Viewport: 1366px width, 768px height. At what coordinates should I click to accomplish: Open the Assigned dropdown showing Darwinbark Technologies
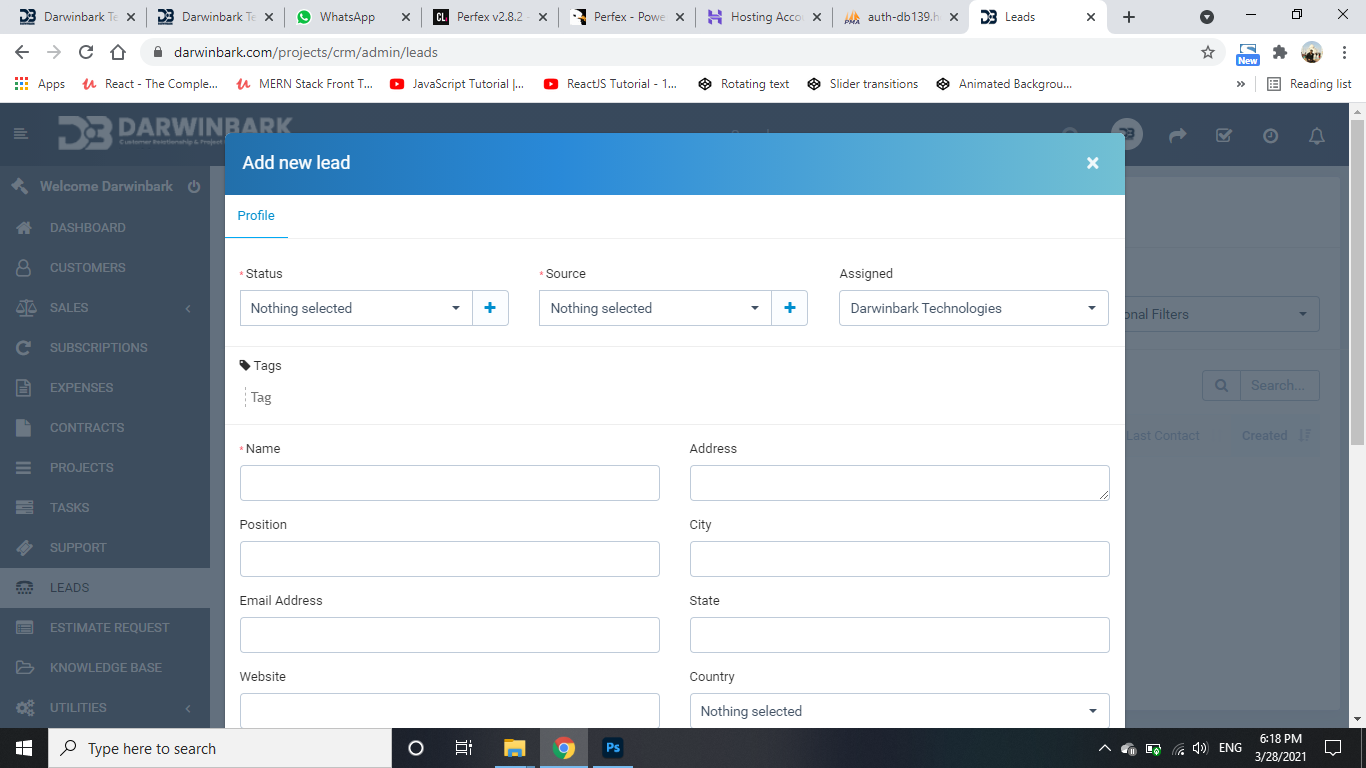[973, 308]
